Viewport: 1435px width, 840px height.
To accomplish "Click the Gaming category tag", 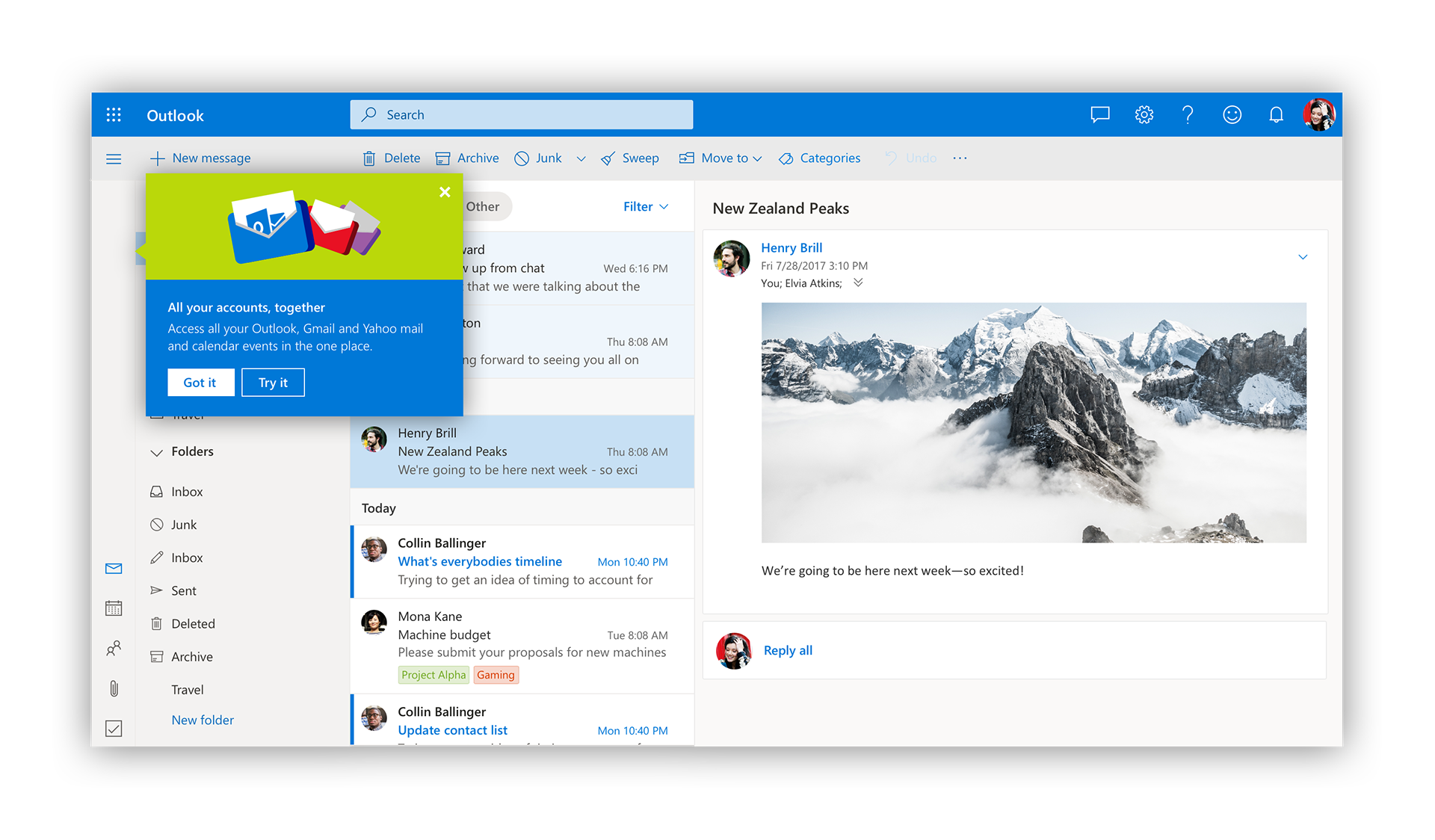I will coord(496,675).
